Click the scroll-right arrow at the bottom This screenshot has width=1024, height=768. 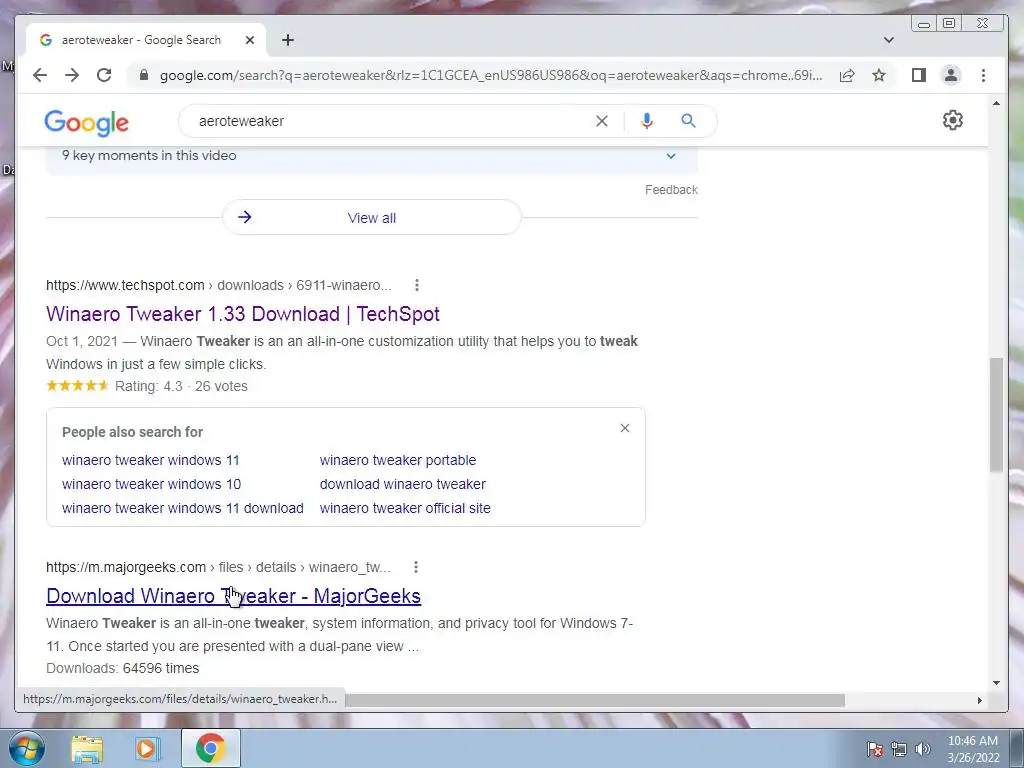click(980, 700)
